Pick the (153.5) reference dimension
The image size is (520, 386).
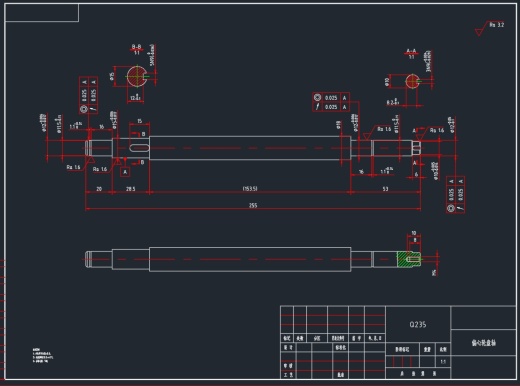point(250,189)
